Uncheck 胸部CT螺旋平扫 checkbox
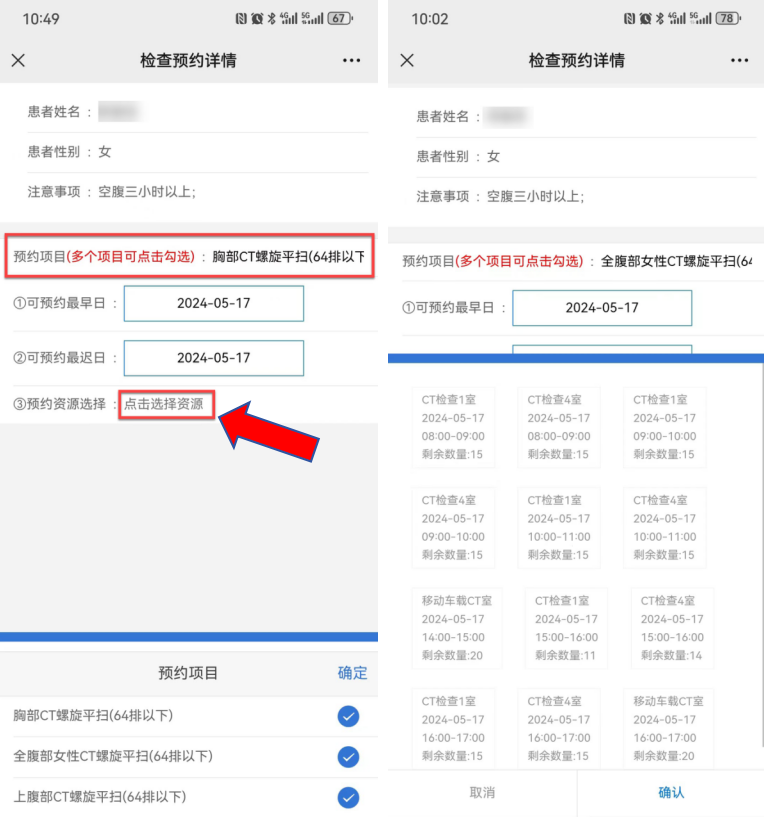The height and width of the screenshot is (821, 764). tap(348, 716)
